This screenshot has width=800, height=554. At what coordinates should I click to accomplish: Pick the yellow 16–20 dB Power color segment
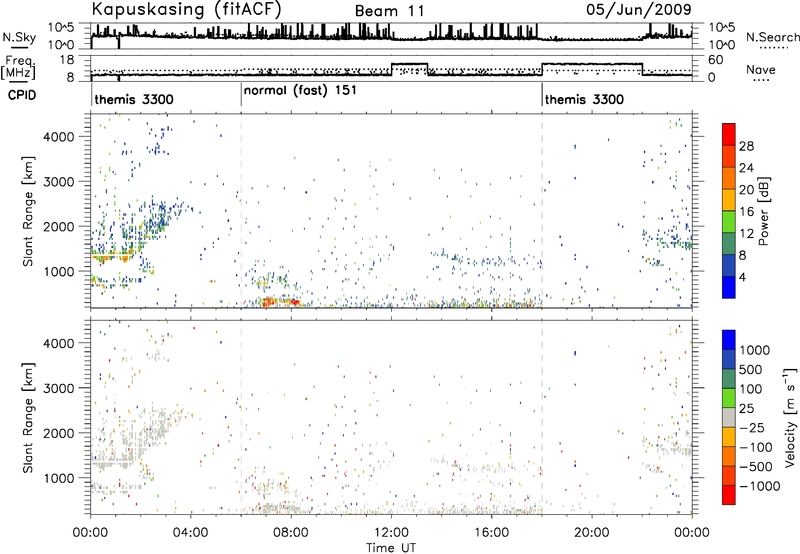click(729, 199)
